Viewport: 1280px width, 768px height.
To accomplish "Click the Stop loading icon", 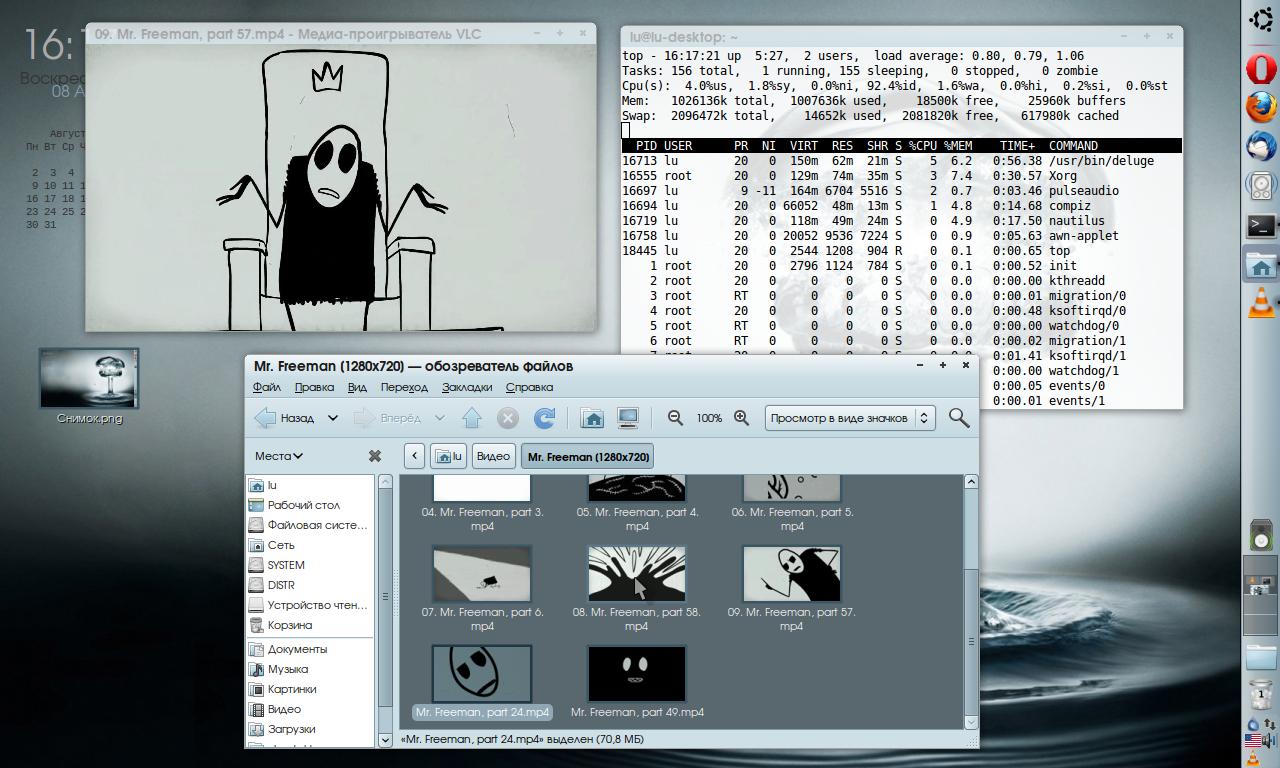I will [x=508, y=418].
